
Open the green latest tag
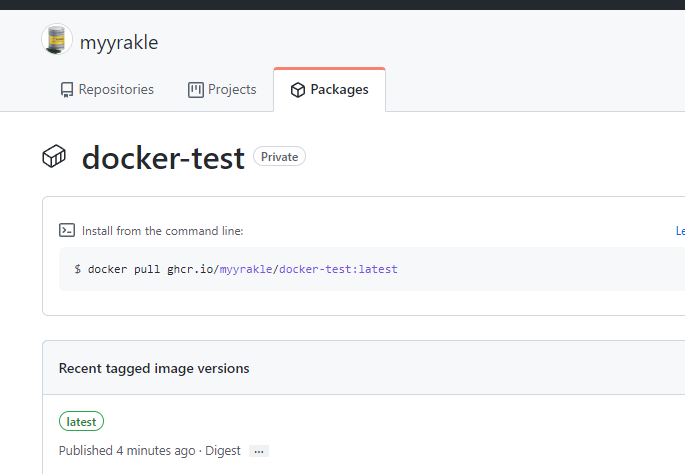pos(81,422)
